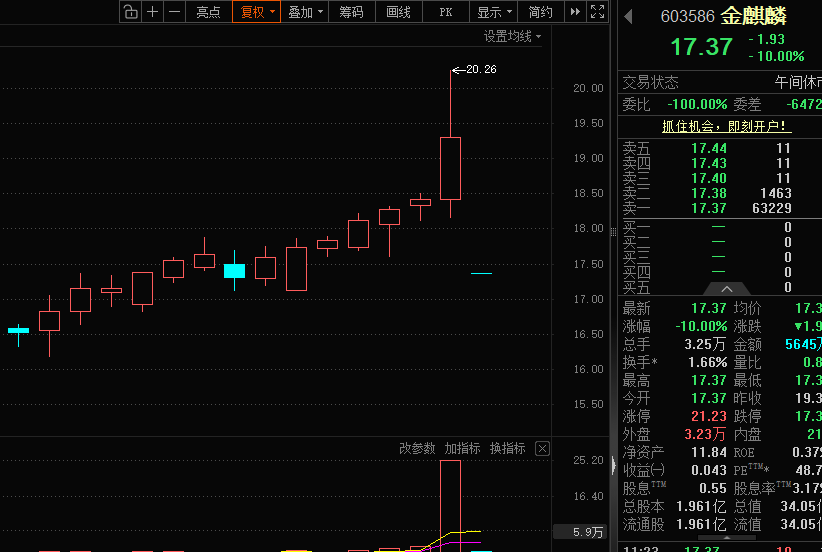Image resolution: width=822 pixels, height=552 pixels.
Task: Zoom in chart with plus icon
Action: 153,12
